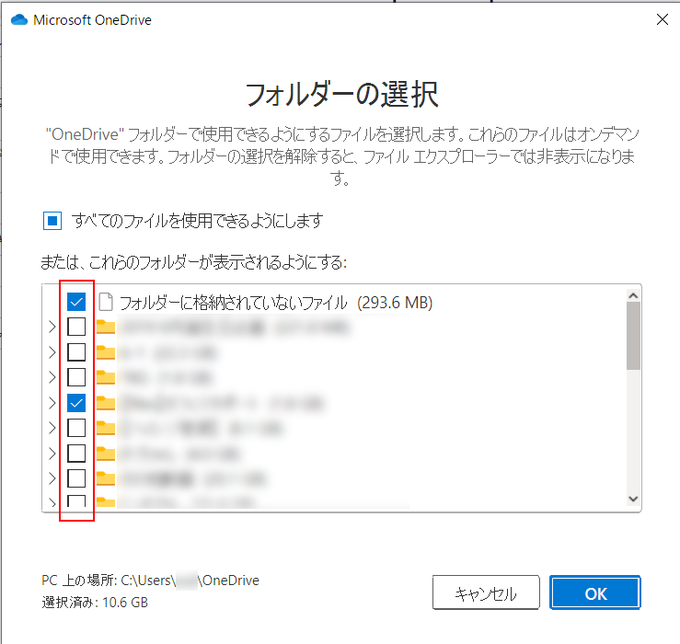This screenshot has height=644, width=680.
Task: Check the third folder's checkbox
Action: [x=76, y=377]
